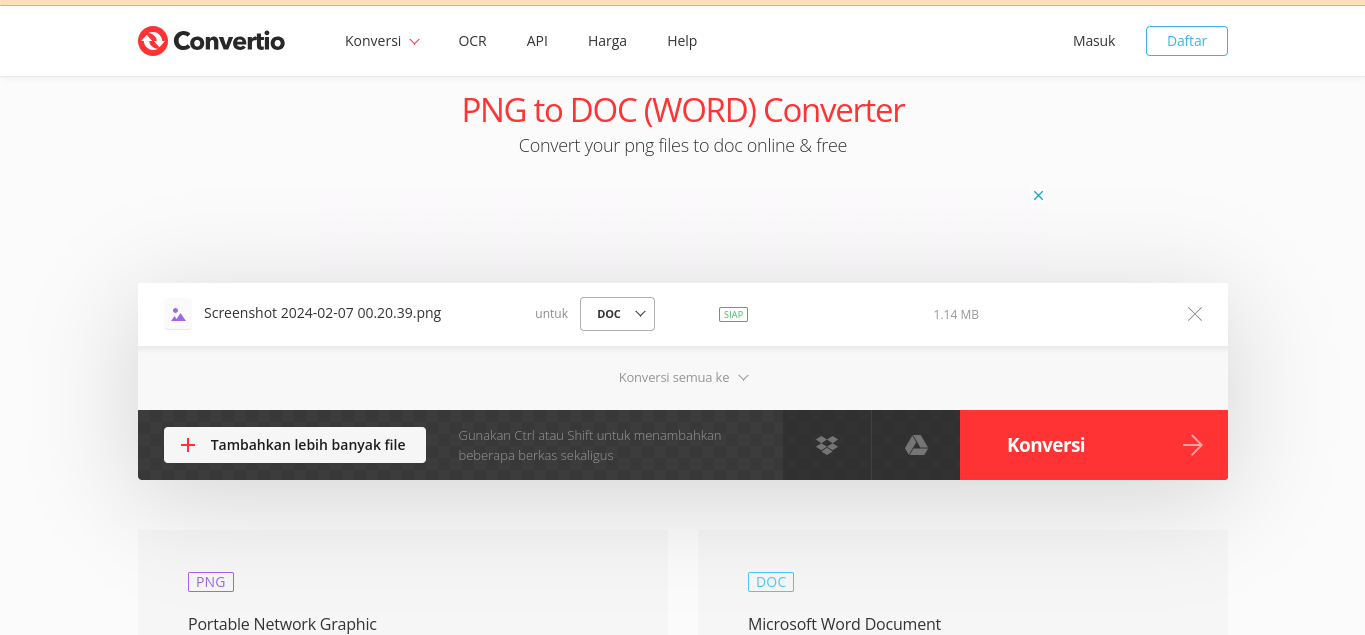This screenshot has height=635, width=1365.
Task: Click the purple image file type icon
Action: tap(178, 314)
